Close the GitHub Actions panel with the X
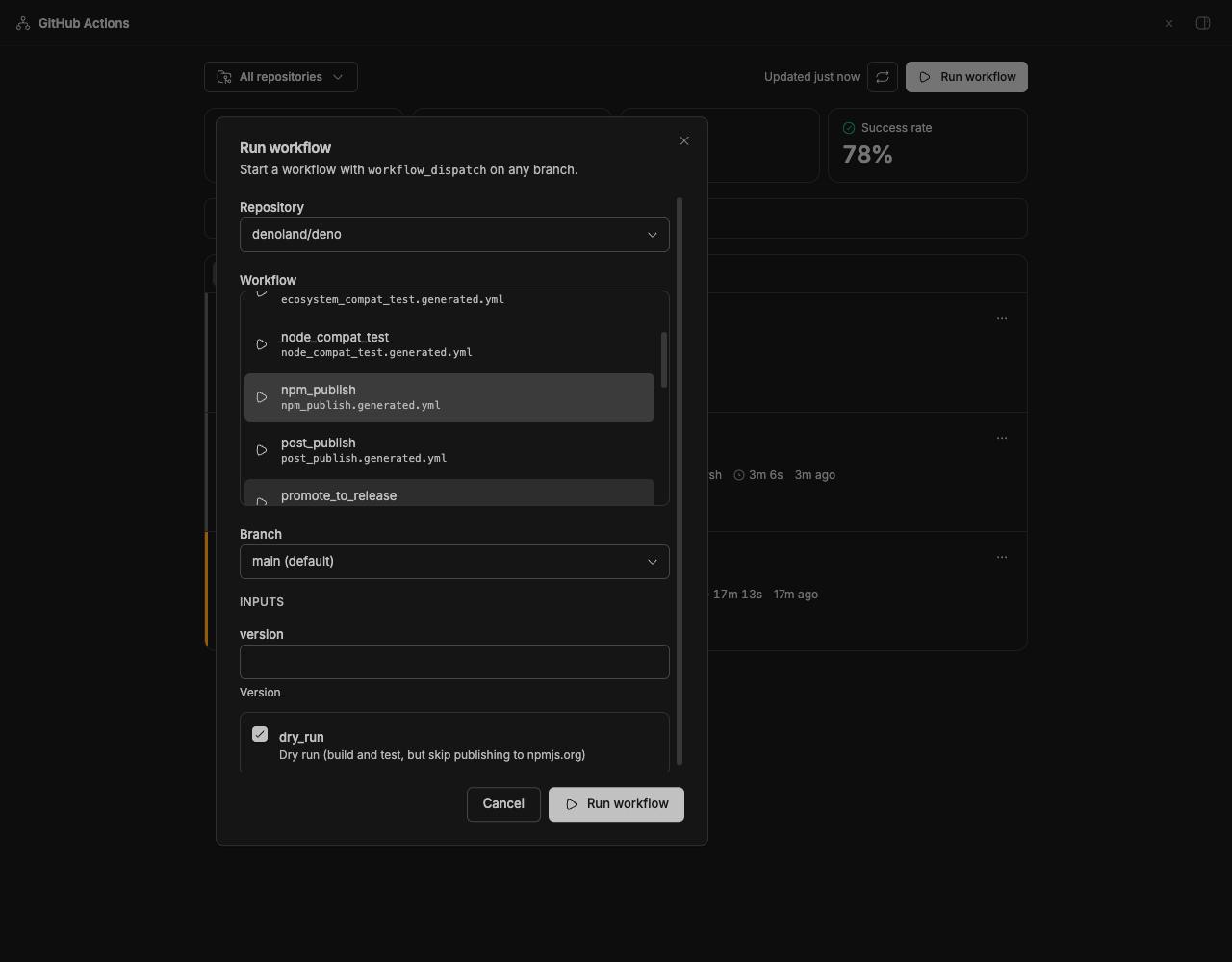This screenshot has width=1232, height=962. pyautogui.click(x=1168, y=23)
